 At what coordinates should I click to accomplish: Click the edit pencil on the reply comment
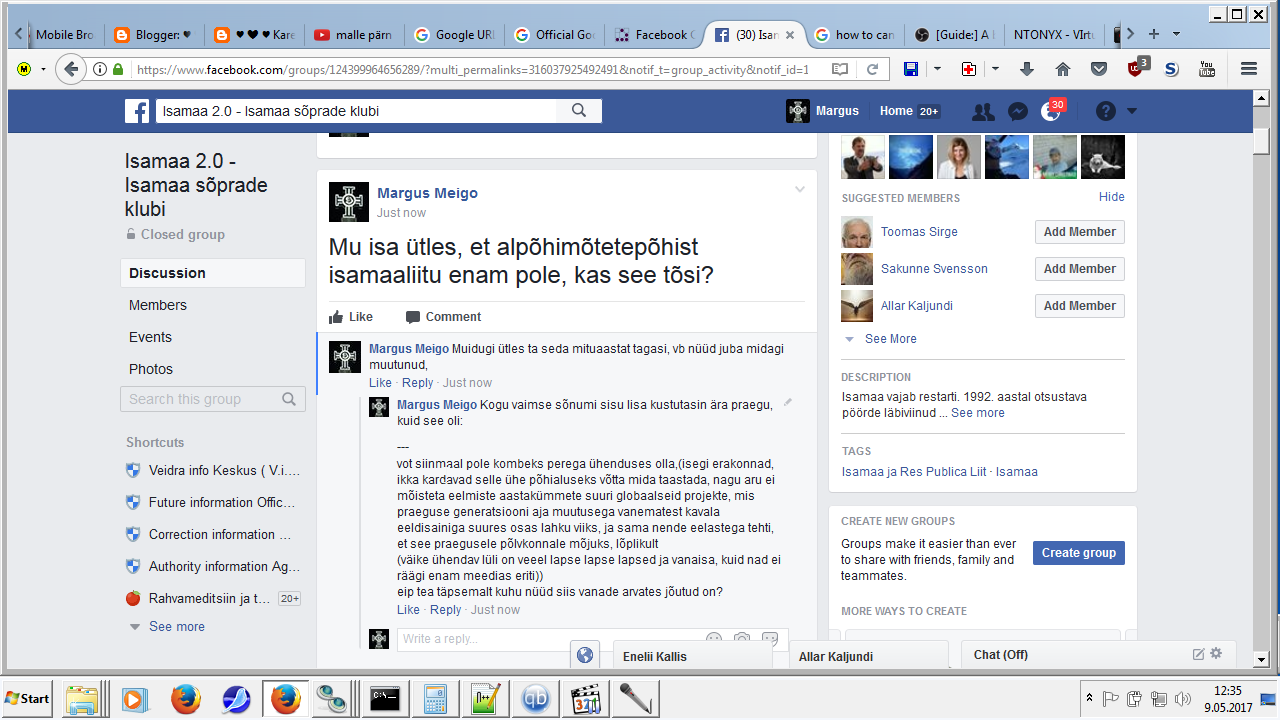tap(788, 402)
